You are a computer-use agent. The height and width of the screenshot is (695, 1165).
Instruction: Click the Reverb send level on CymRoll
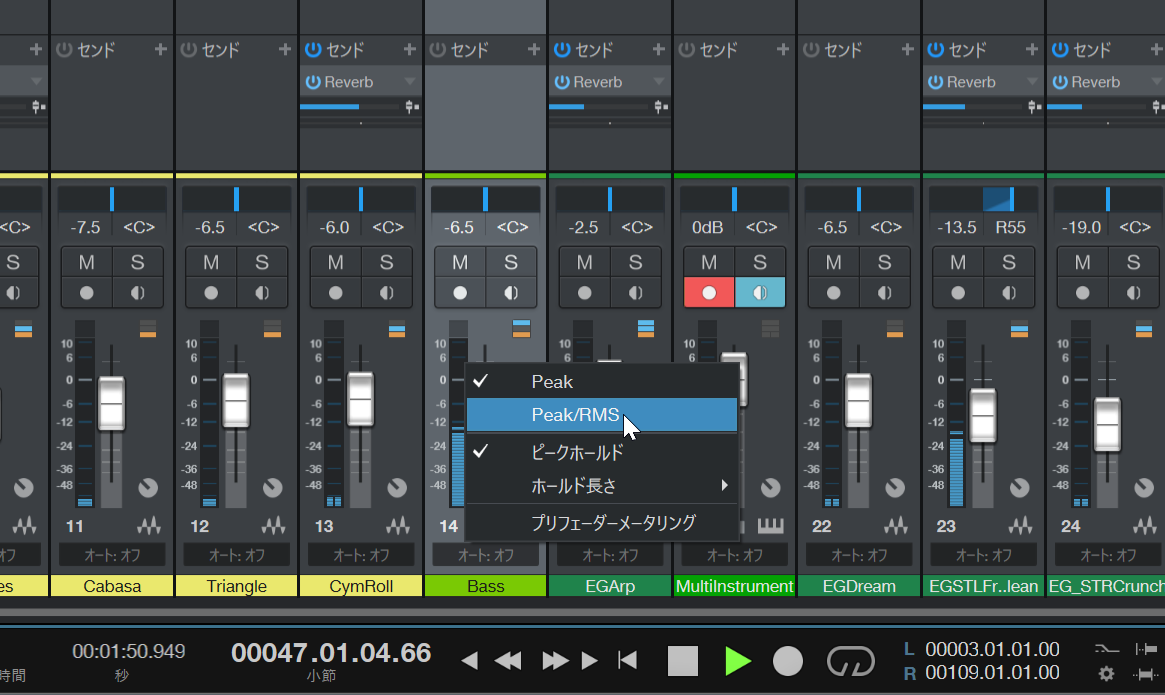pos(350,107)
